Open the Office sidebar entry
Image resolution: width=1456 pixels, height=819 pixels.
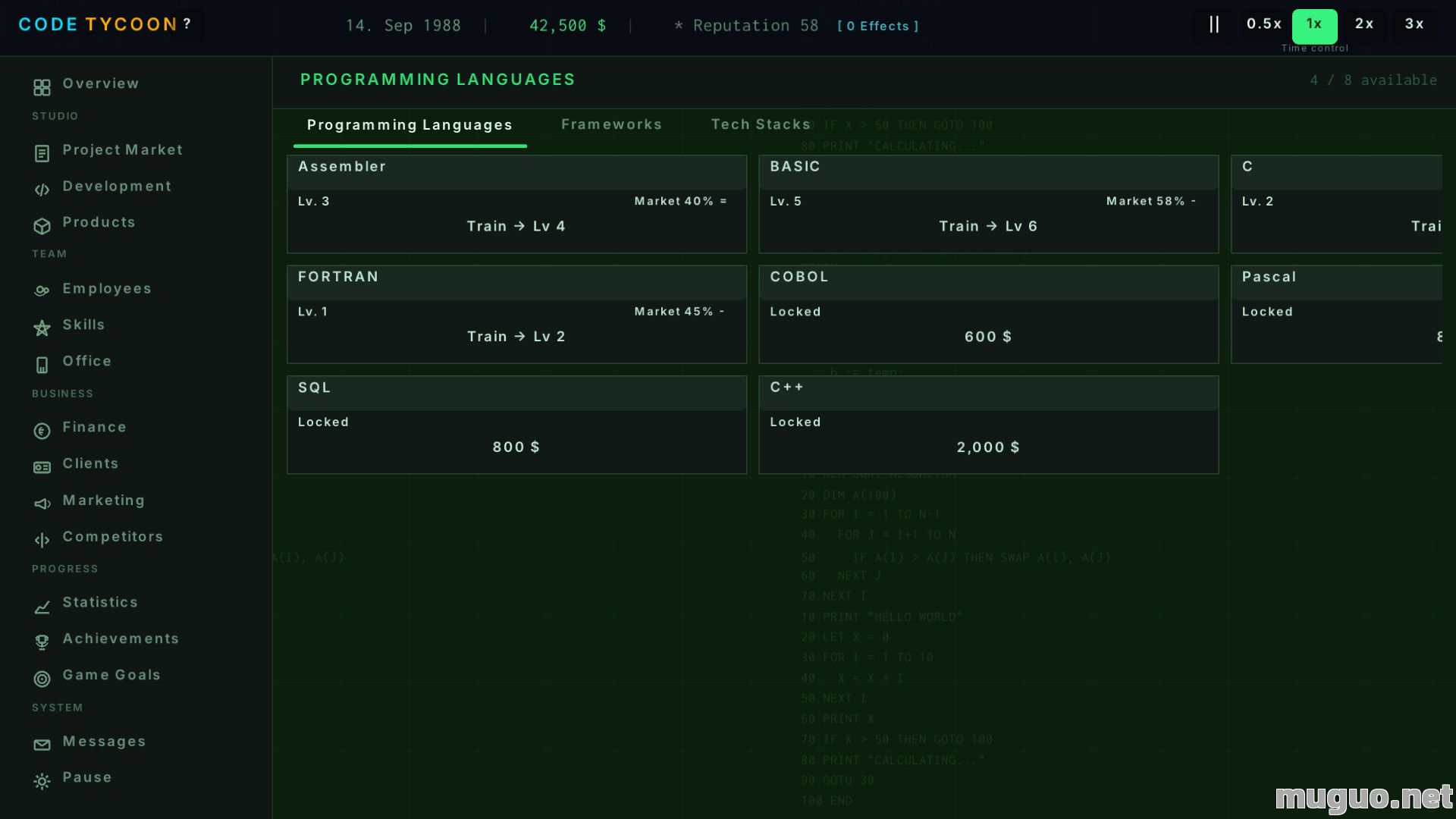tap(87, 361)
